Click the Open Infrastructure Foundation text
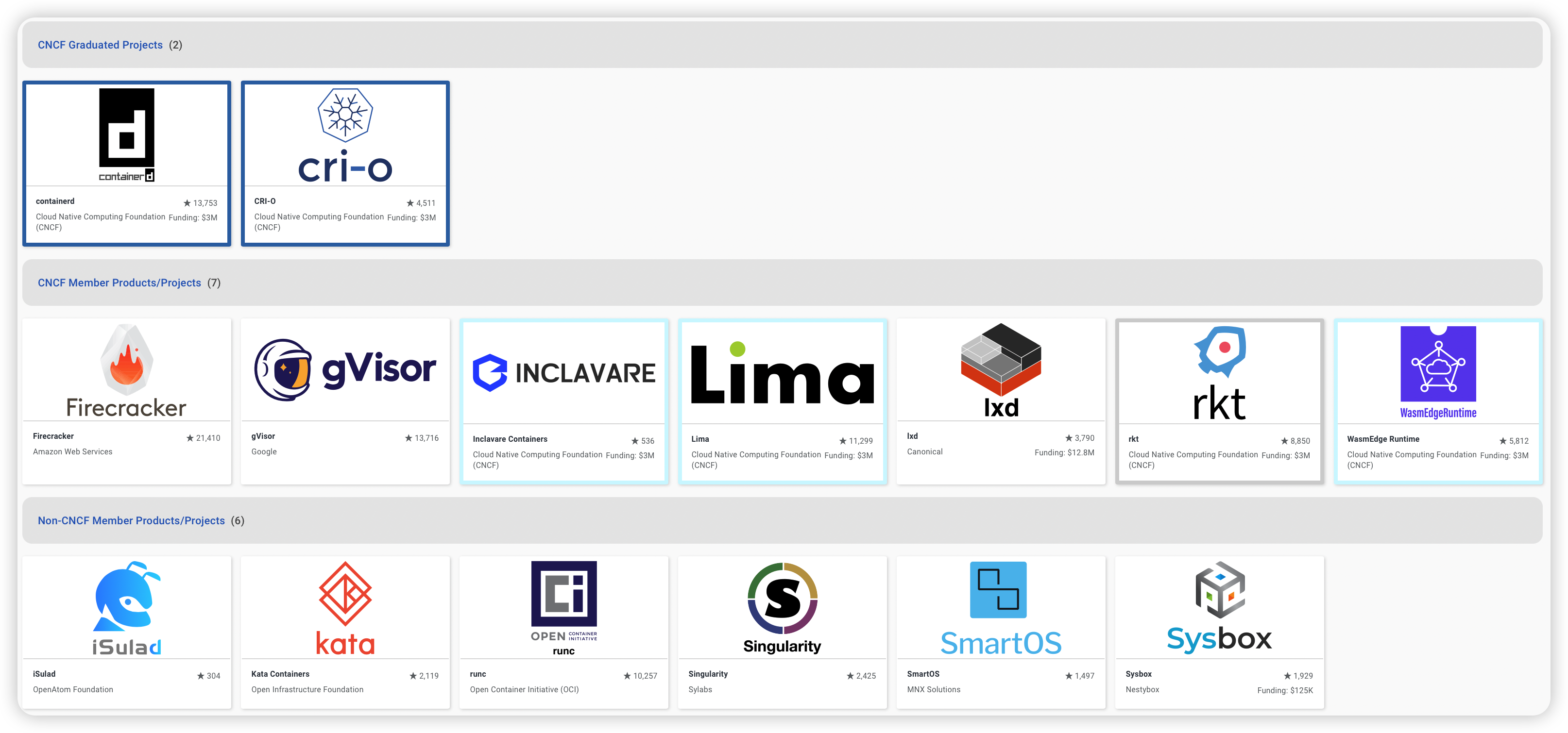1568x733 pixels. tap(307, 690)
